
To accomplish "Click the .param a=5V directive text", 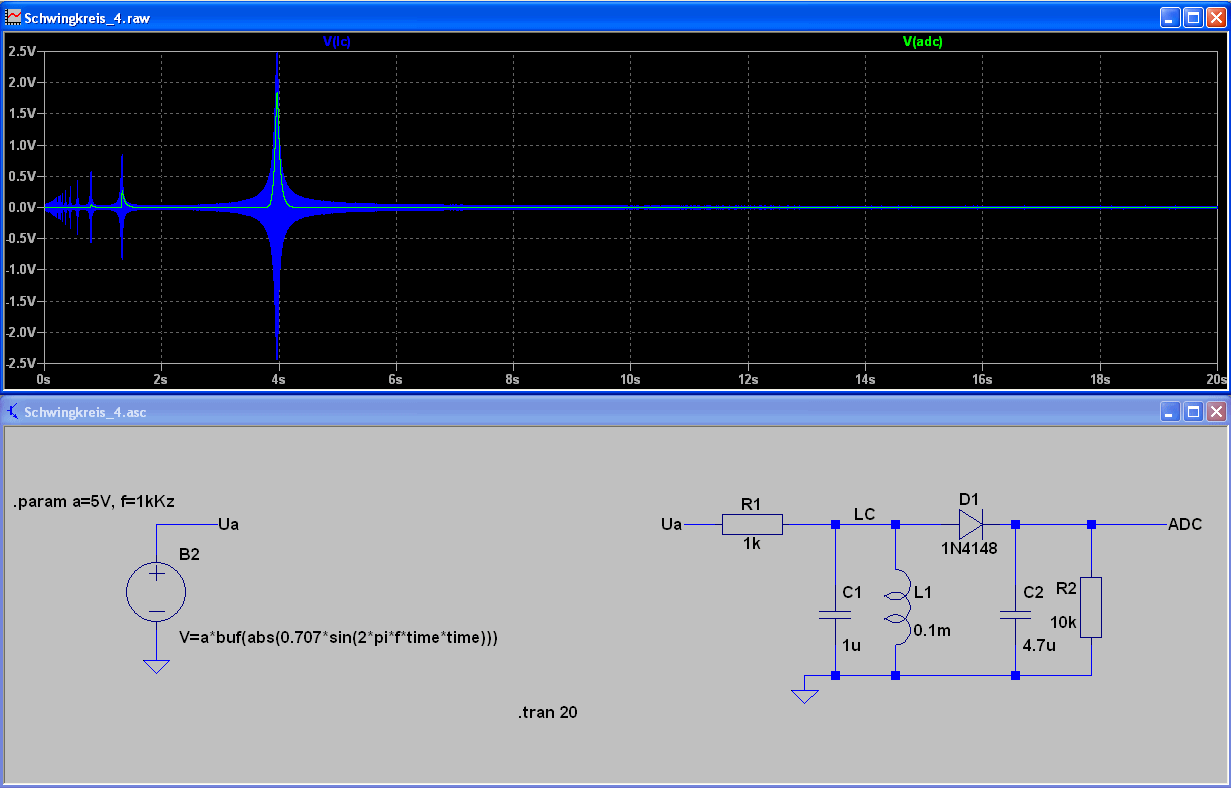I will [94, 502].
